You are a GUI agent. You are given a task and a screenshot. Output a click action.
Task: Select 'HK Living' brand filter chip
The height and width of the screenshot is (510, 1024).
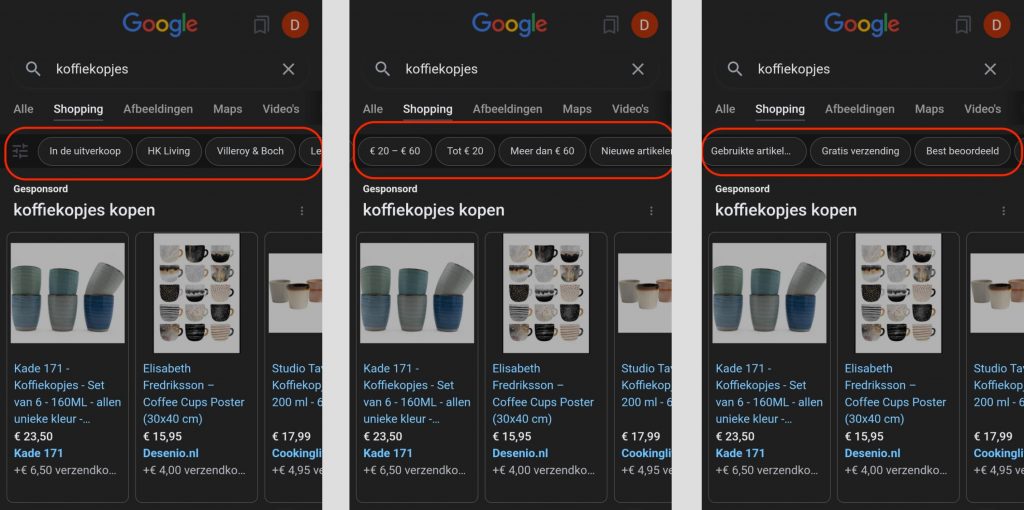(168, 151)
